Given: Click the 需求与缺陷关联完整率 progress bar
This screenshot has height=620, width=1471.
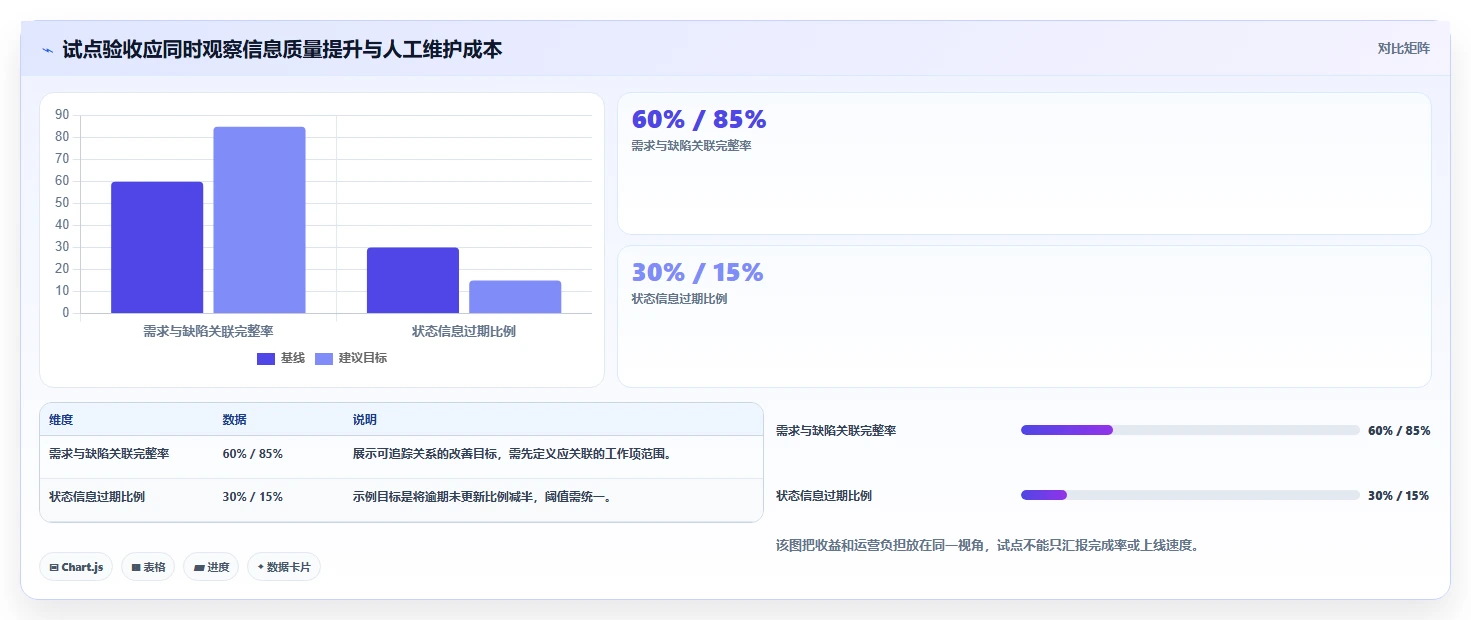Looking at the screenshot, I should [x=1190, y=430].
